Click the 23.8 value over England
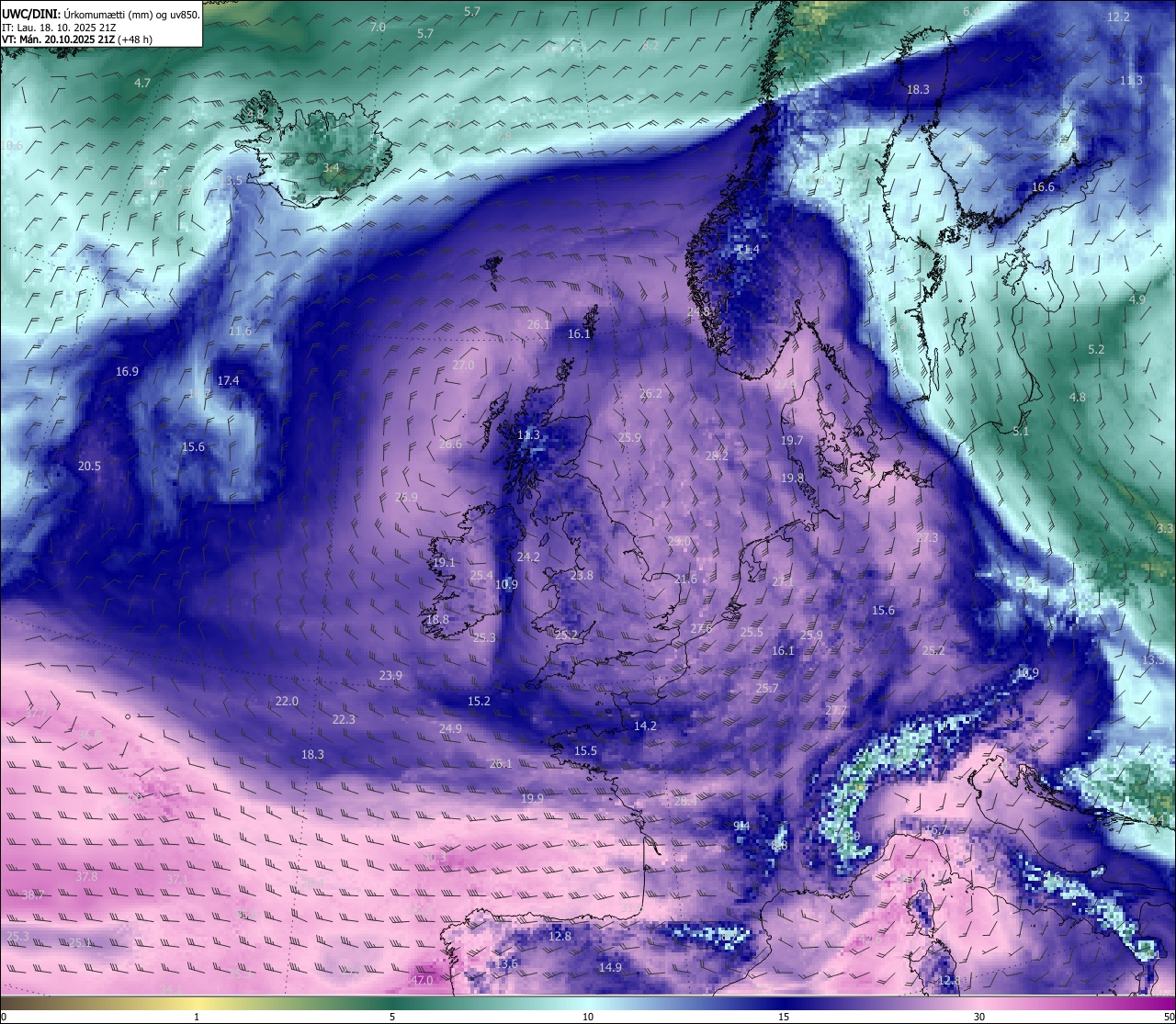The height and width of the screenshot is (1024, 1176). (x=582, y=575)
